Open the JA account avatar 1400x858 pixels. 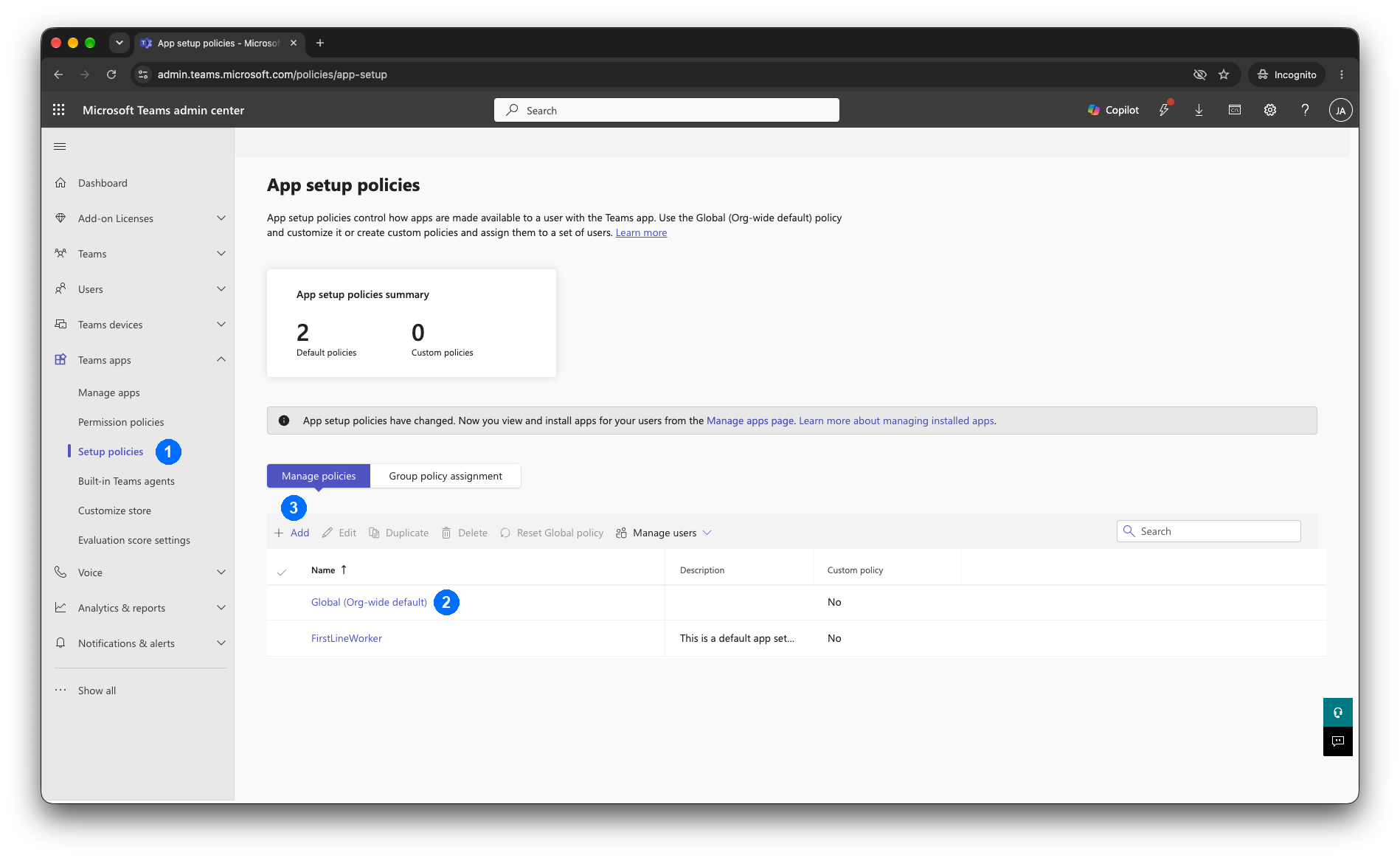click(1340, 110)
